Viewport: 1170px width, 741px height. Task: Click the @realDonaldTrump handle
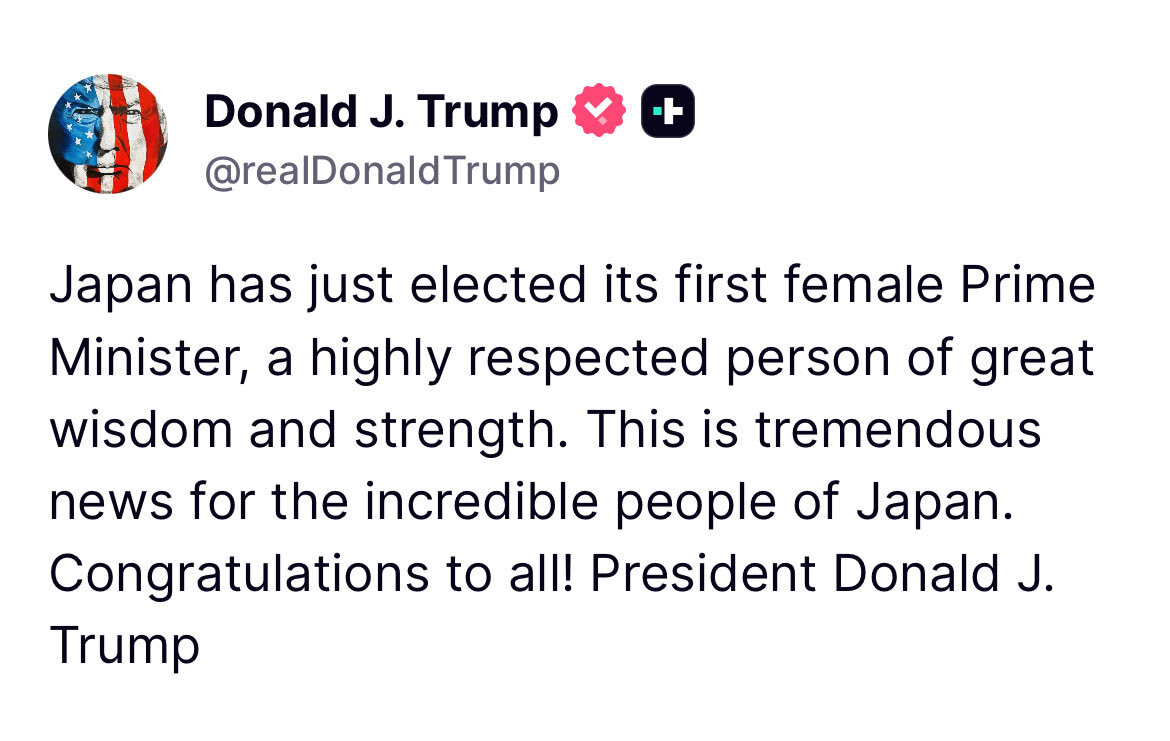(382, 172)
